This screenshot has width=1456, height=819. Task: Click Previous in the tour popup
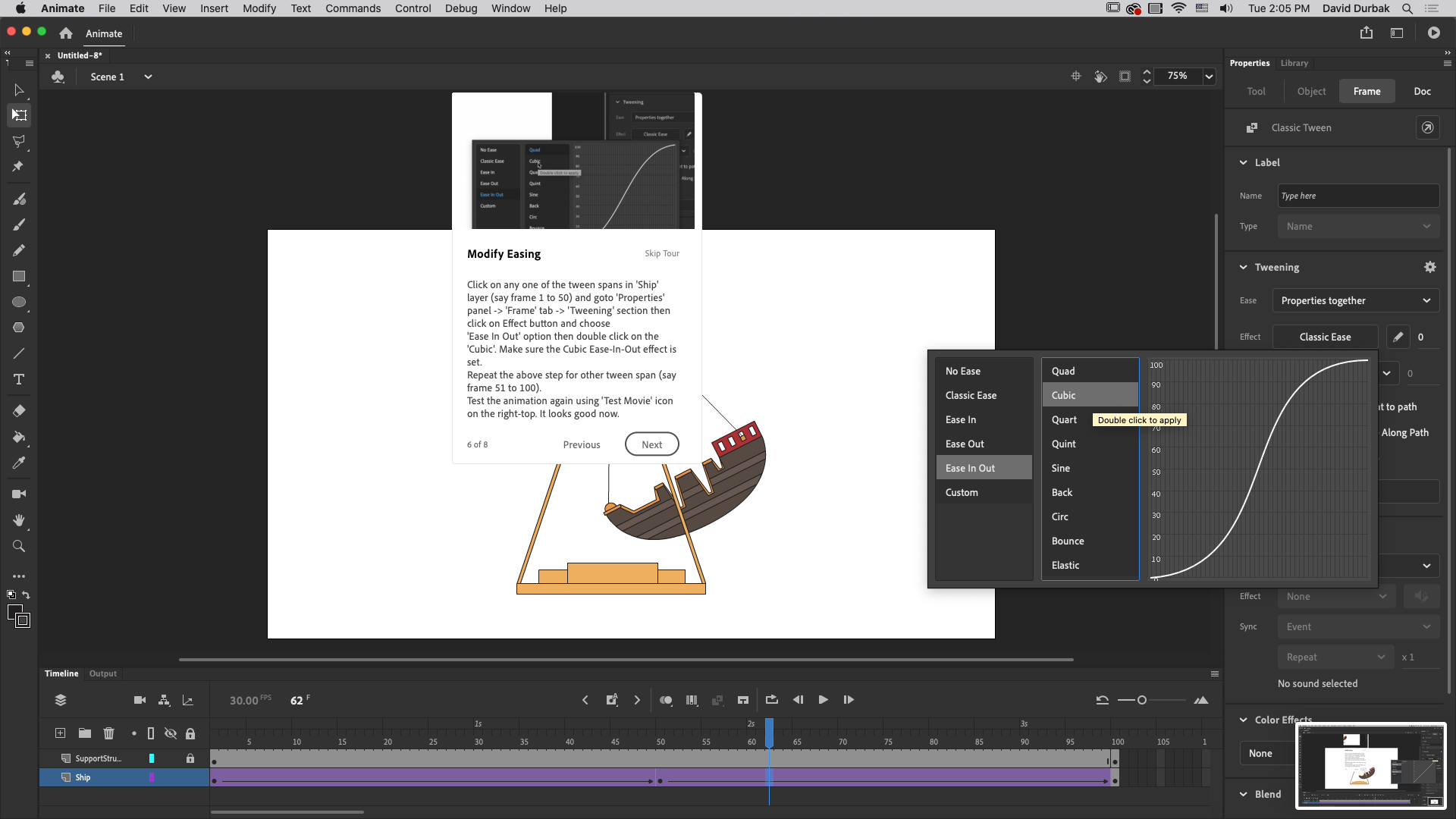pos(582,445)
